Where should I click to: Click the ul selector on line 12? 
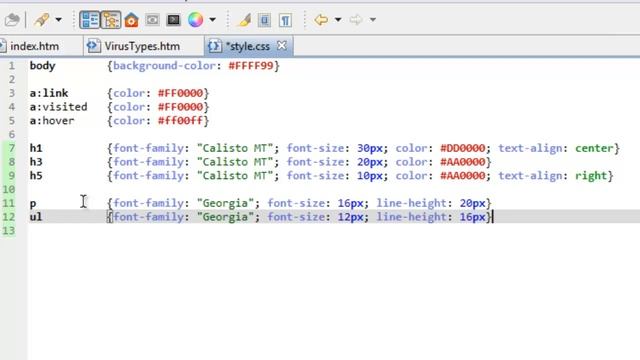coord(36,217)
